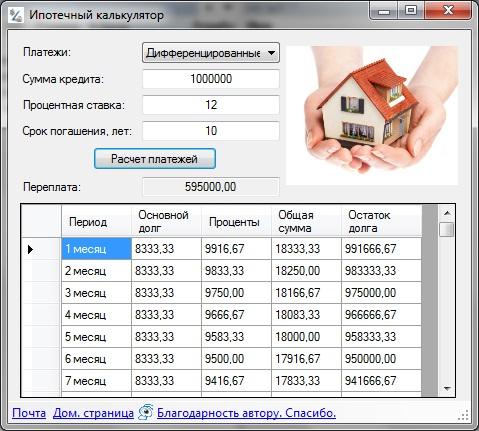Focus the Срок погашения, лет field

(x=211, y=131)
